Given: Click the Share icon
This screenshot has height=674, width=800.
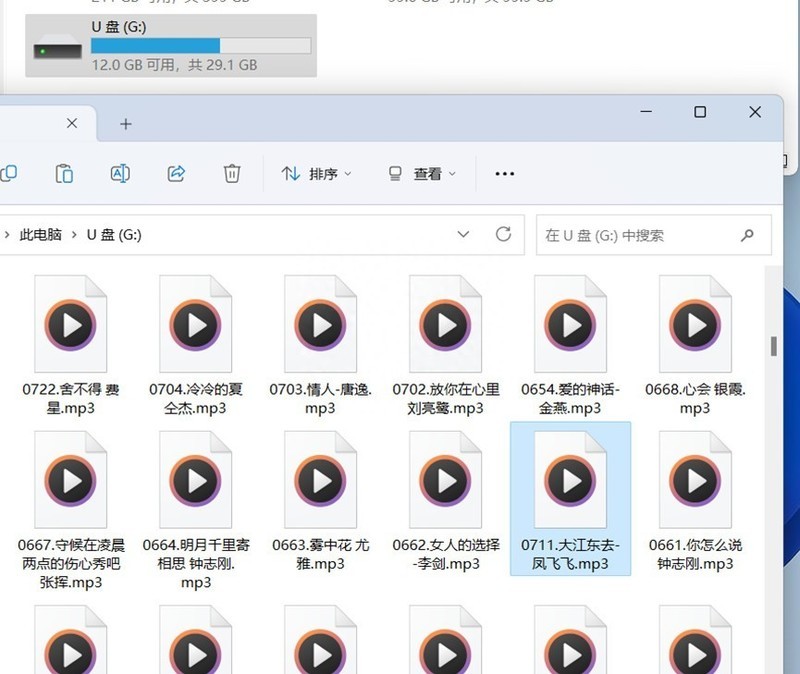Looking at the screenshot, I should click(176, 173).
